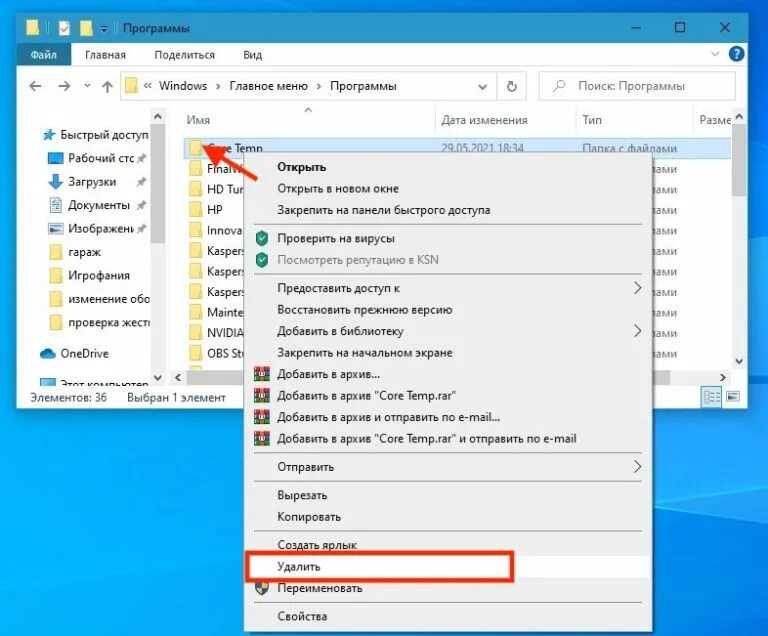
Task: Click Программы in the address breadcrumb
Action: (363, 86)
